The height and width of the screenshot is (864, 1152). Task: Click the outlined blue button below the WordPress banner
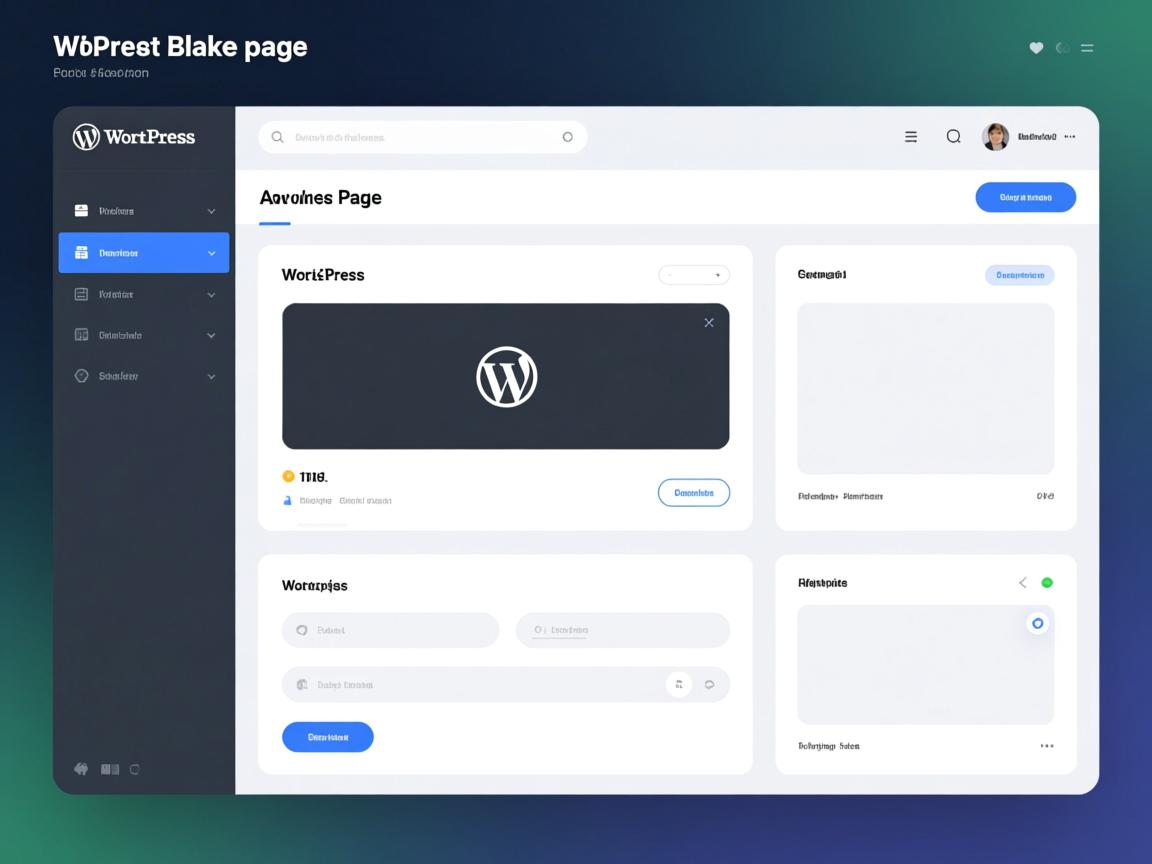click(x=693, y=492)
